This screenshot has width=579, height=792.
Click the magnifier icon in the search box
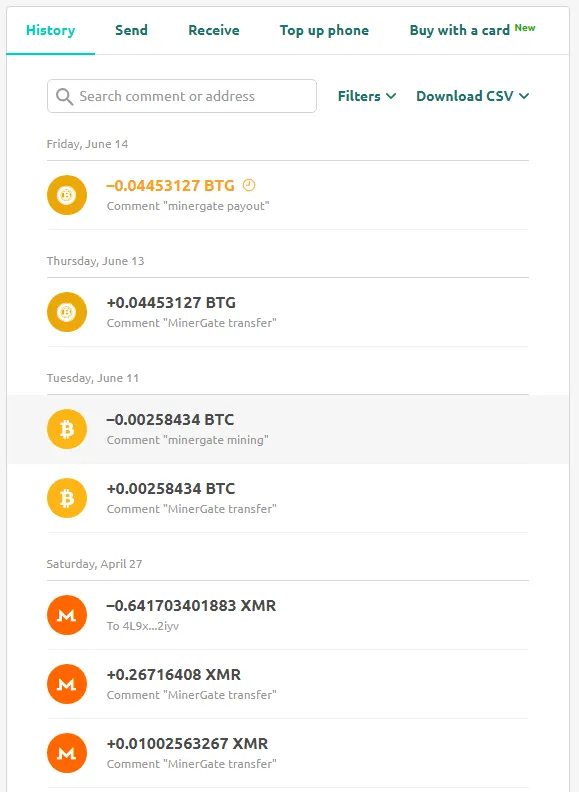(64, 96)
